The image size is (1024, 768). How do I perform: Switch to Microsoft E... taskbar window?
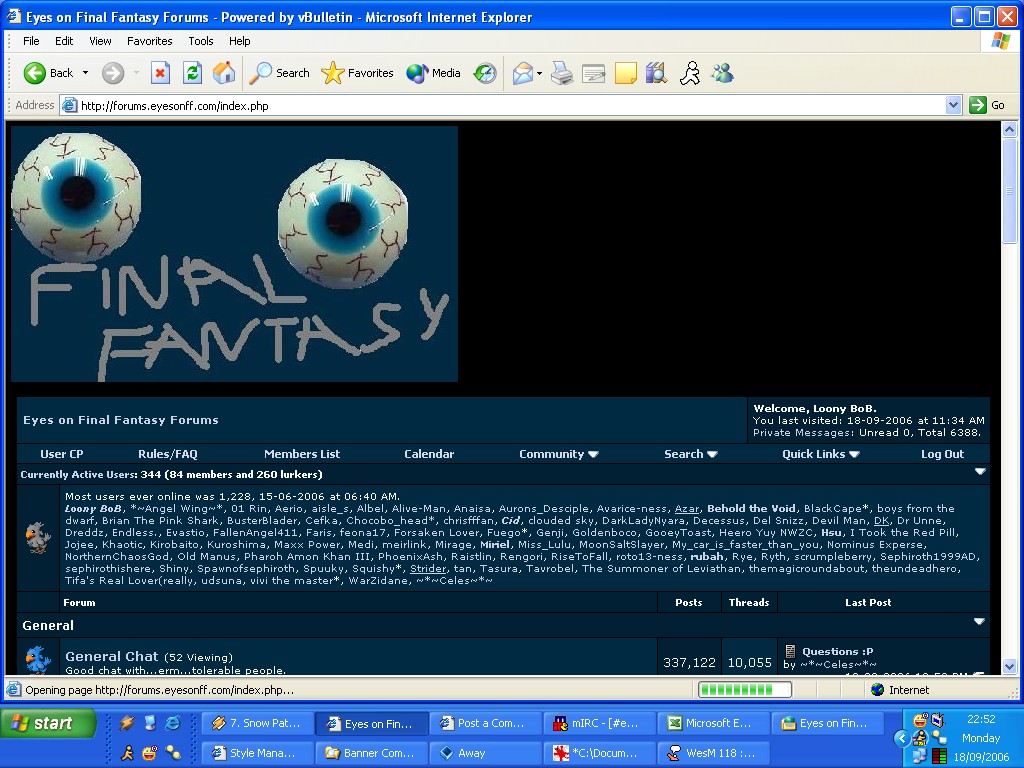click(x=713, y=723)
